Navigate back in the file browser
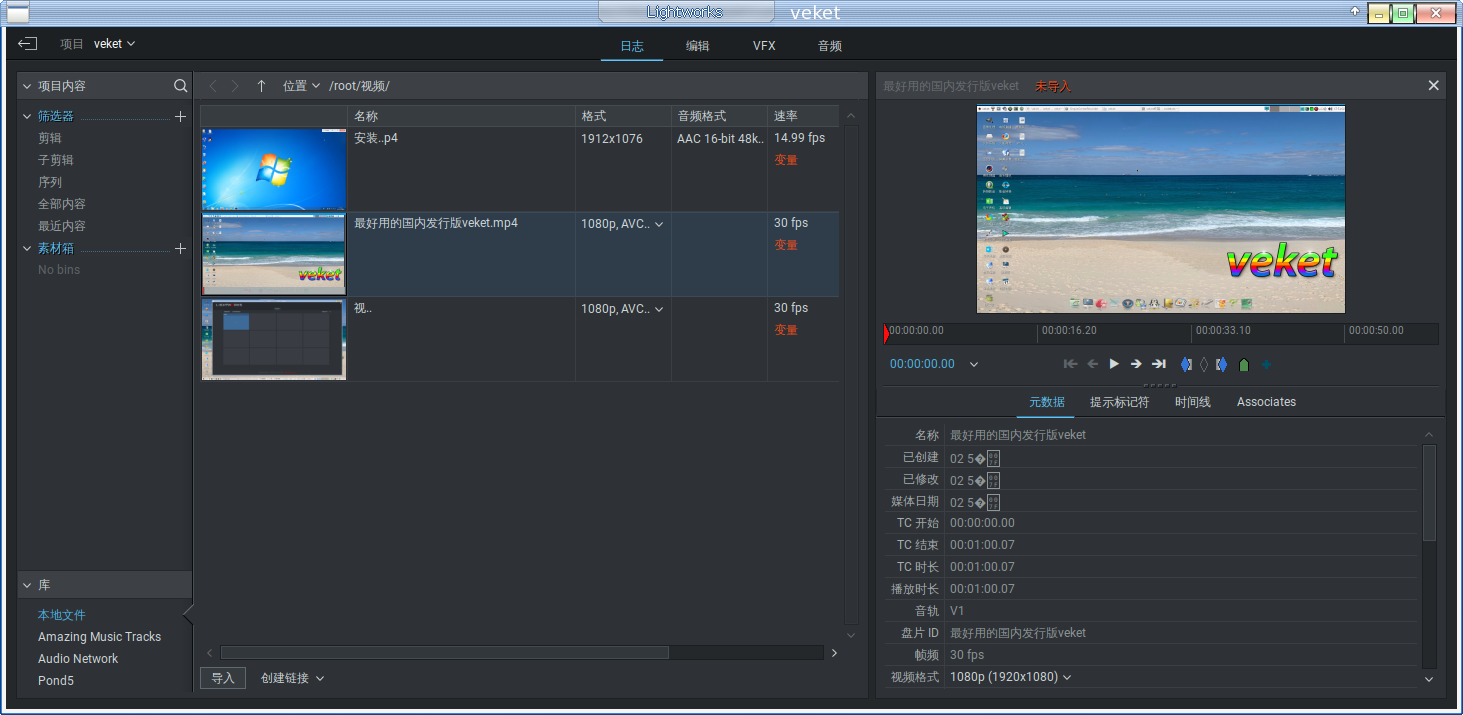The height and width of the screenshot is (715, 1463). coord(213,86)
